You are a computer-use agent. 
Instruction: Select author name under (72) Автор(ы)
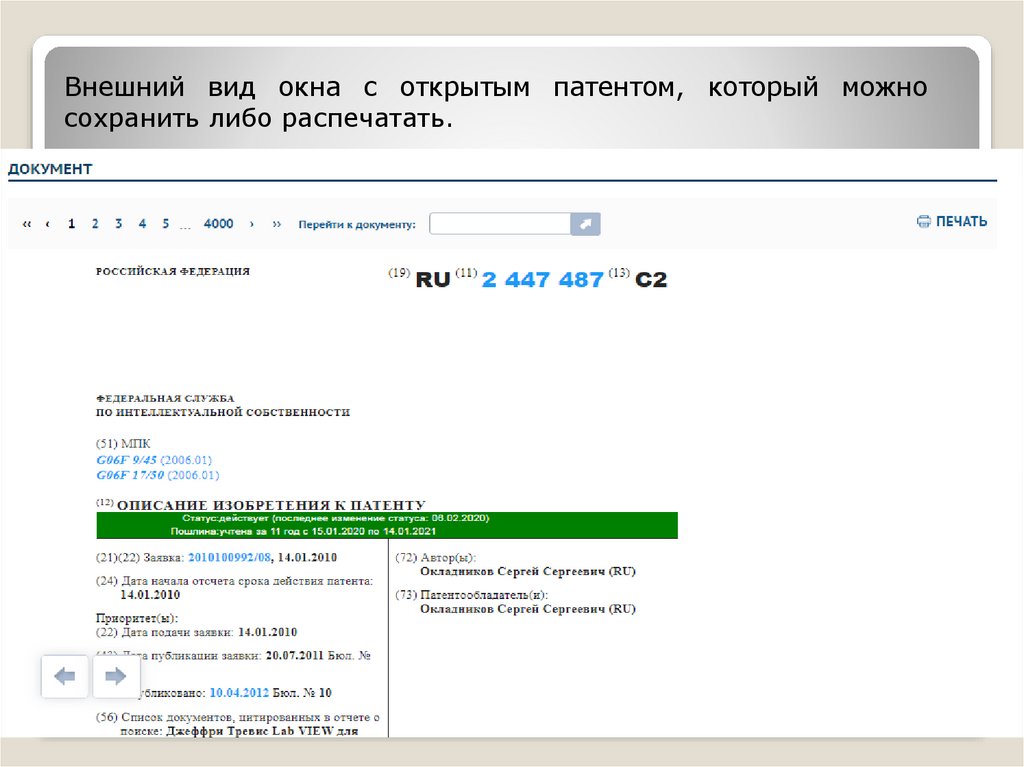pyautogui.click(x=528, y=572)
